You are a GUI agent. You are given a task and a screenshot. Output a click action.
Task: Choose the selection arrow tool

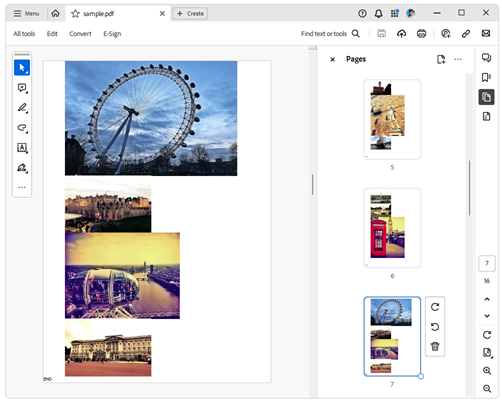click(x=22, y=68)
